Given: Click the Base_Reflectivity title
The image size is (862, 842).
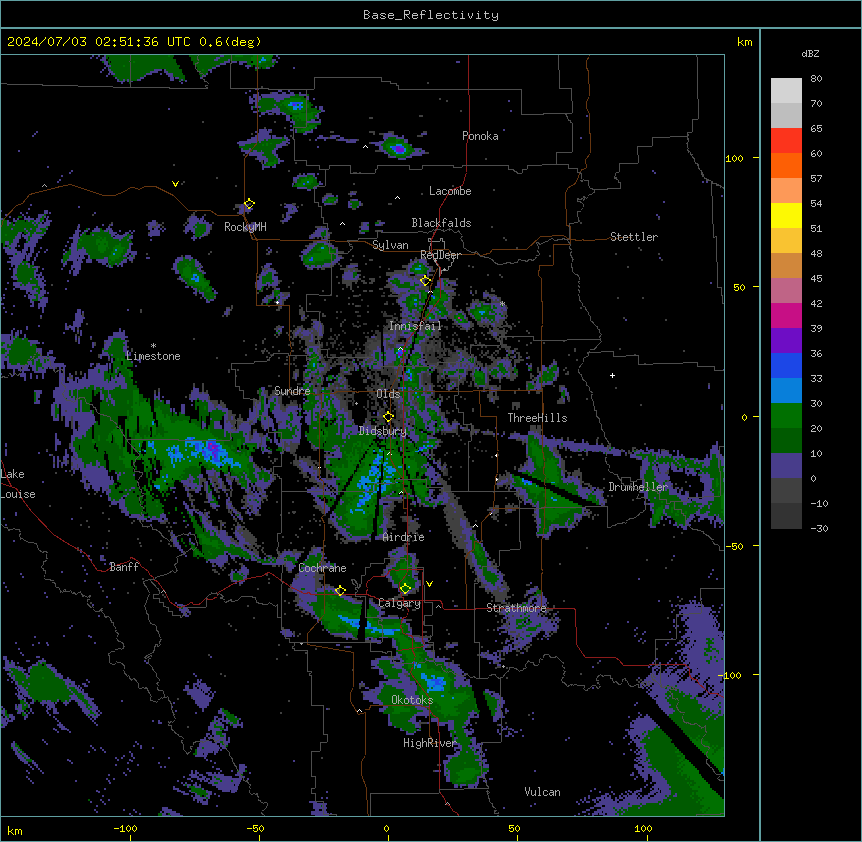Looking at the screenshot, I should (431, 15).
